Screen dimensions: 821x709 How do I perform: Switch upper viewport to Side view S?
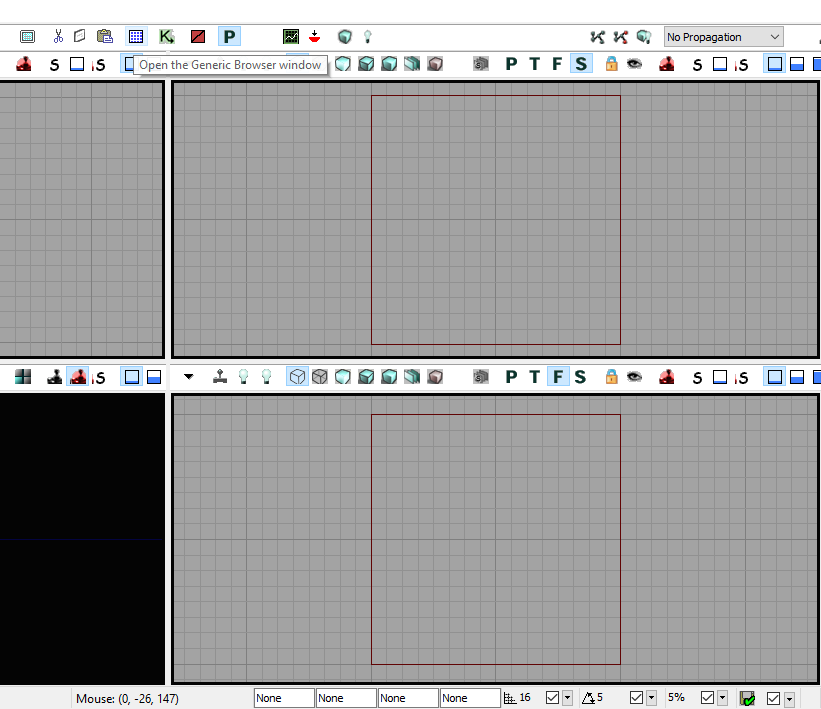coord(580,64)
